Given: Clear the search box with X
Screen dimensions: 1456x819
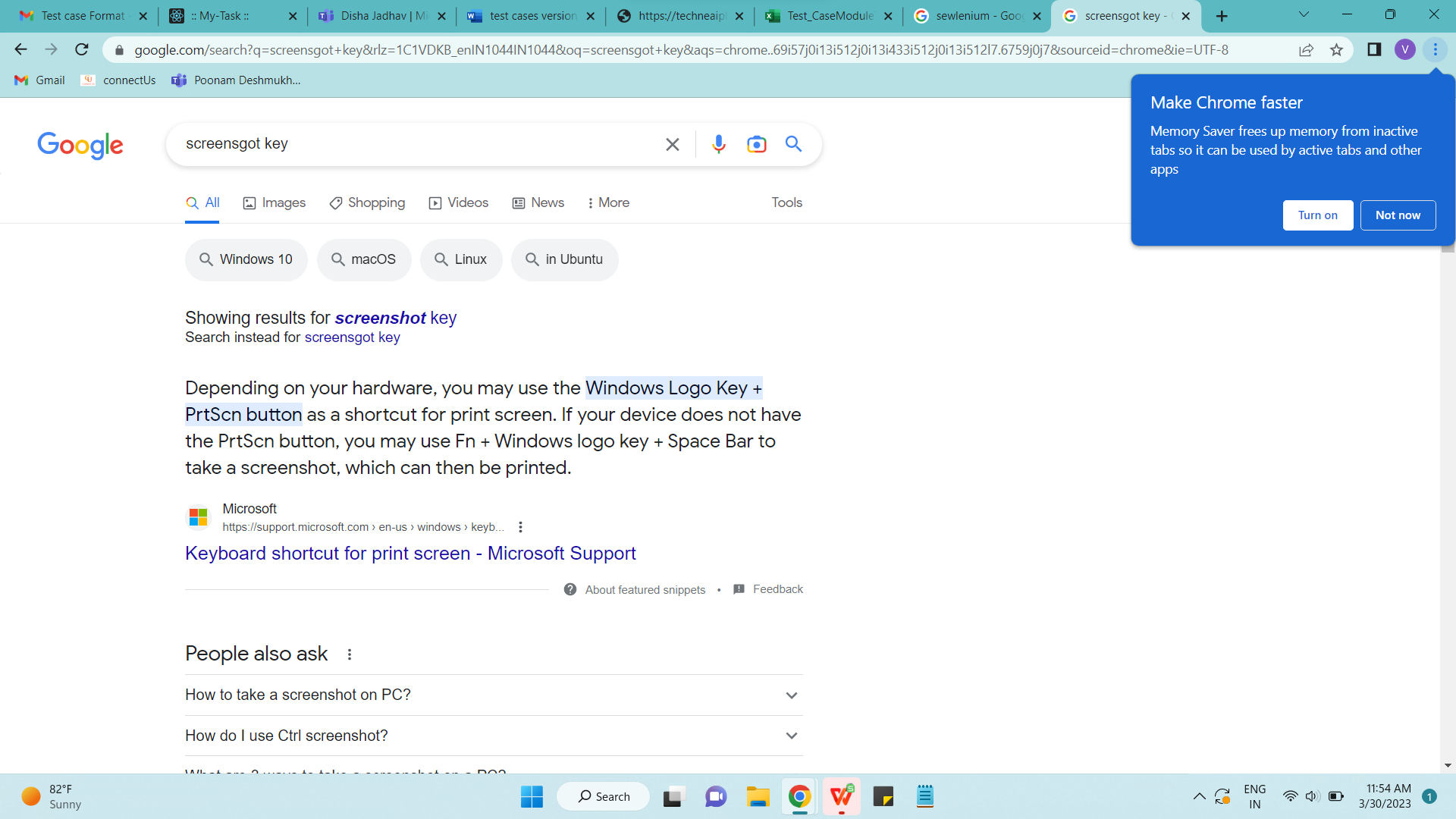Looking at the screenshot, I should (x=673, y=144).
